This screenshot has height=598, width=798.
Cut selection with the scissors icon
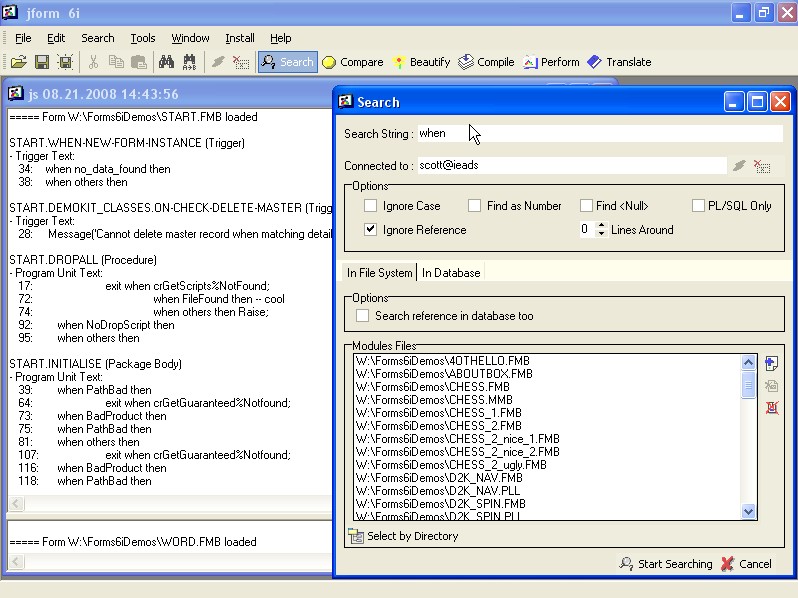[x=93, y=62]
